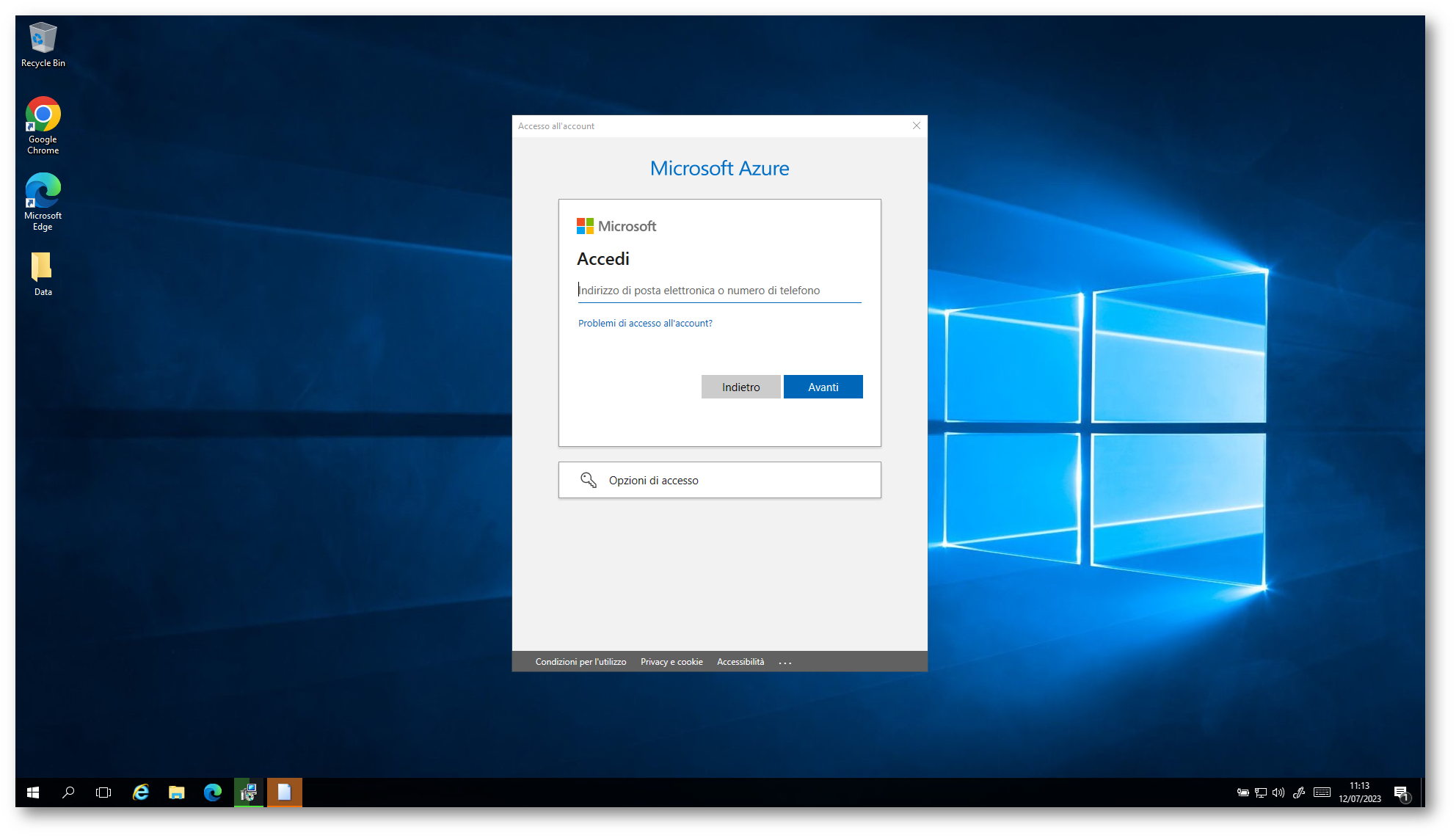Image resolution: width=1456 pixels, height=838 pixels.
Task: Open File Explorer from the taskbar
Action: pyautogui.click(x=176, y=793)
